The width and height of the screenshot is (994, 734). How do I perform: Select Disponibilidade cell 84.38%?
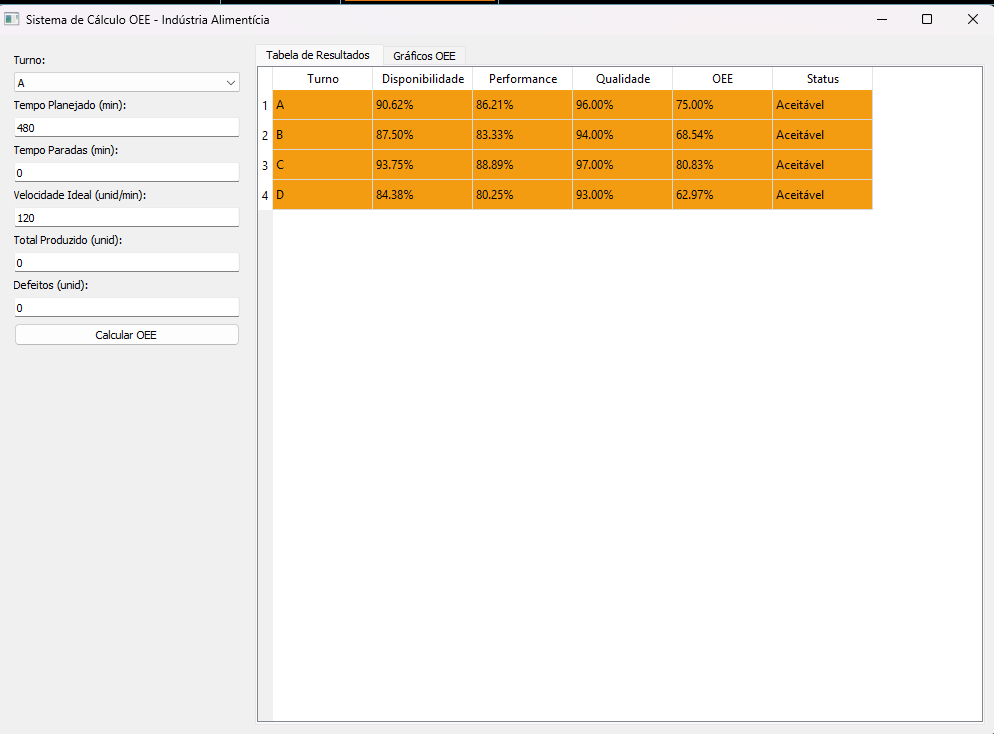(x=423, y=195)
